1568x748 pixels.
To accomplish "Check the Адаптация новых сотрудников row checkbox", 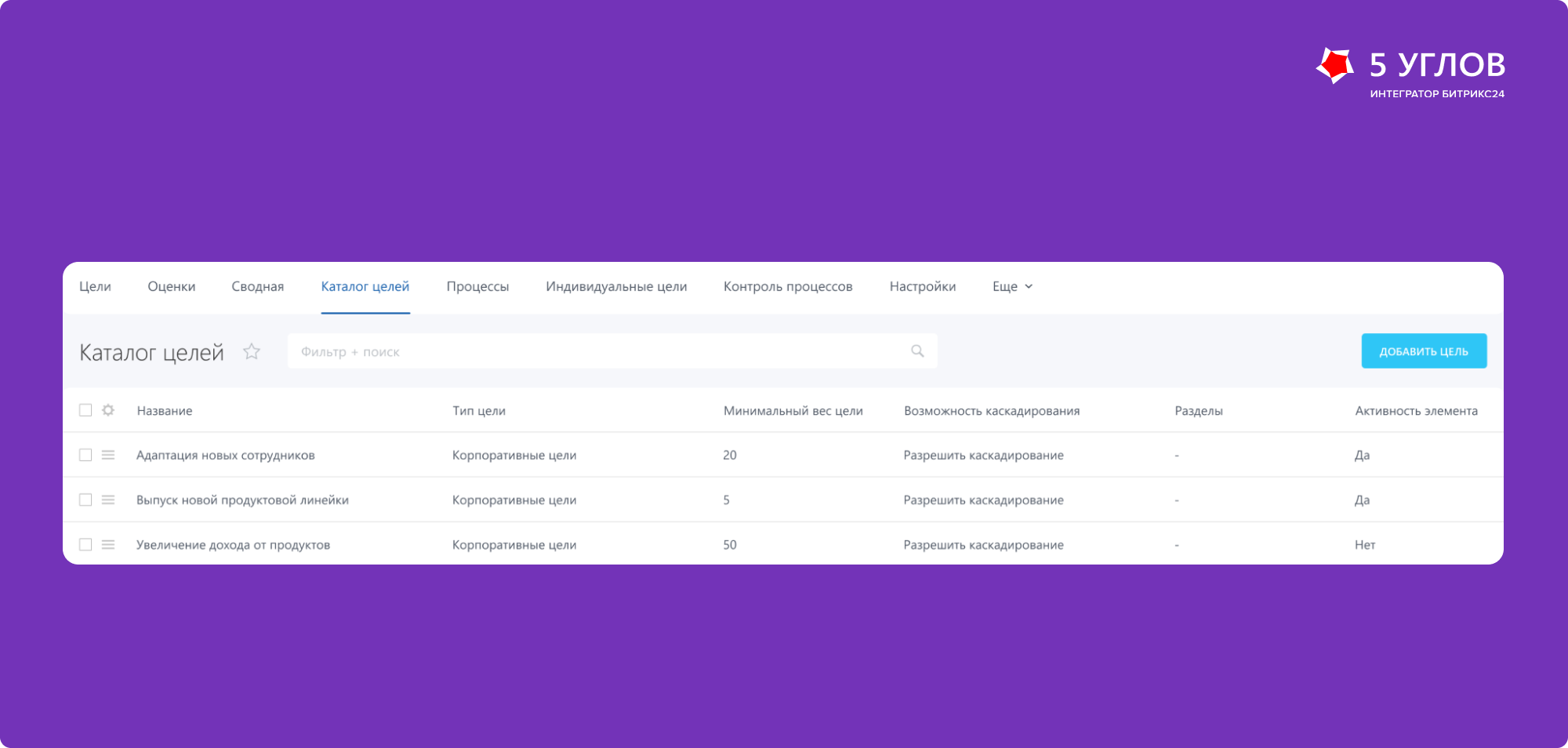I will 85,455.
